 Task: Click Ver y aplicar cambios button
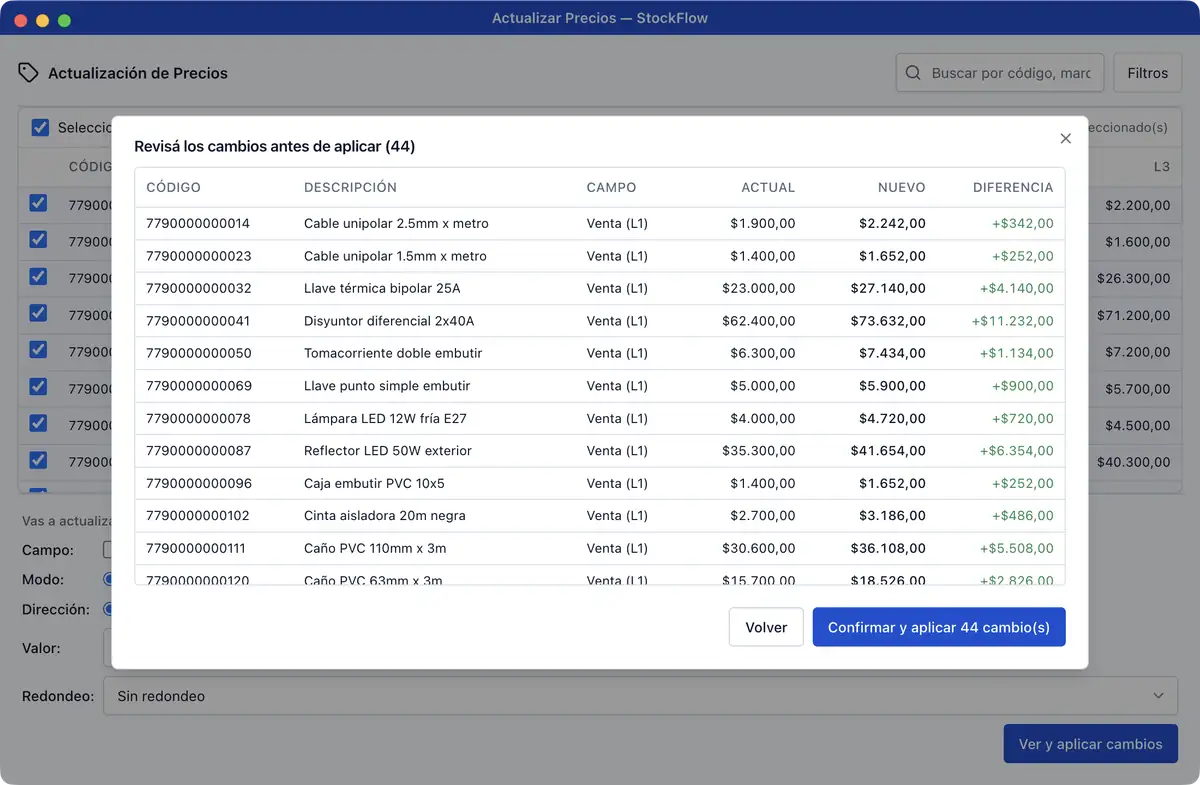1090,744
